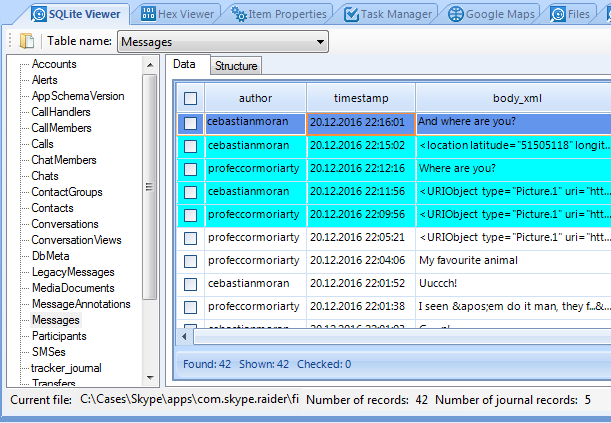
Task: Open the Item Properties tab
Action: click(x=279, y=14)
